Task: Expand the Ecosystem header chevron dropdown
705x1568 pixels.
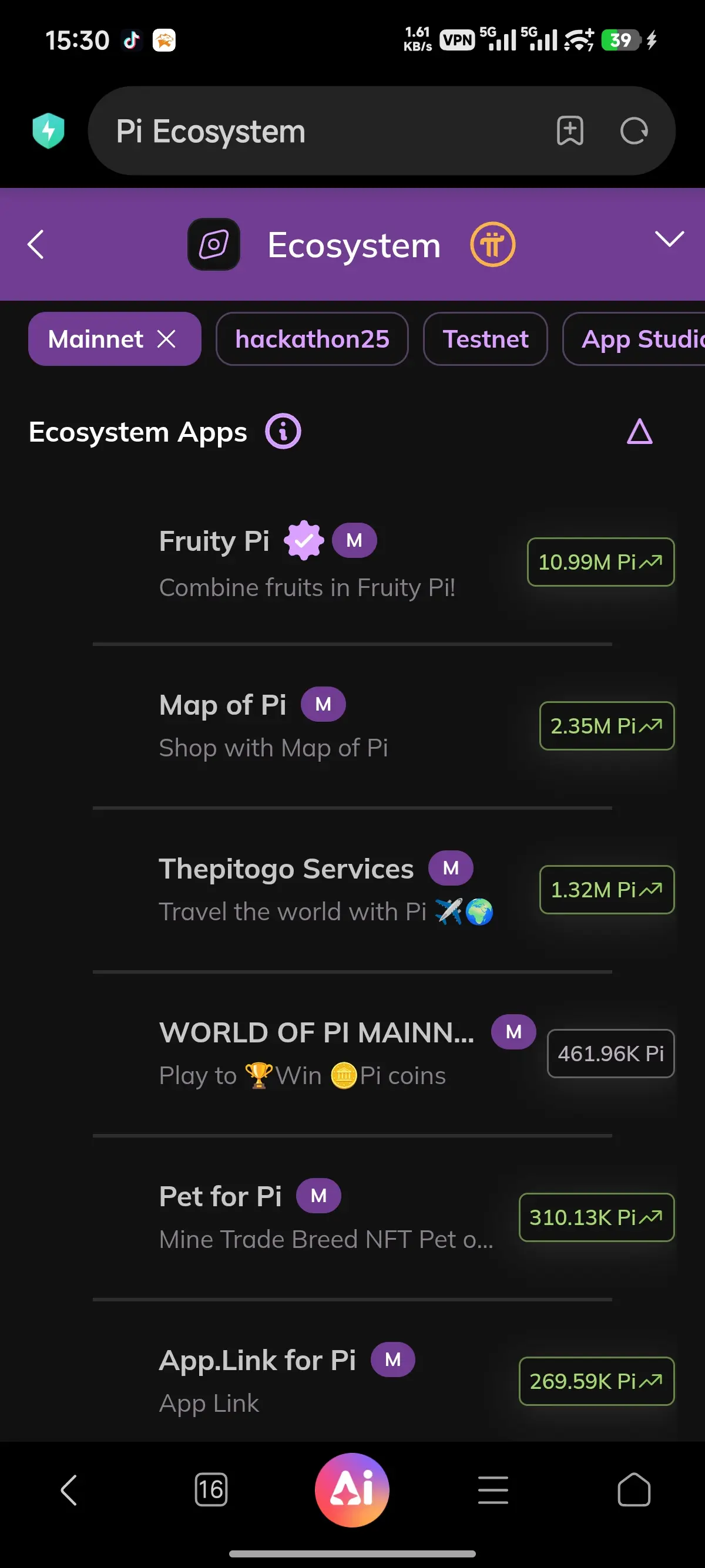Action: [670, 238]
